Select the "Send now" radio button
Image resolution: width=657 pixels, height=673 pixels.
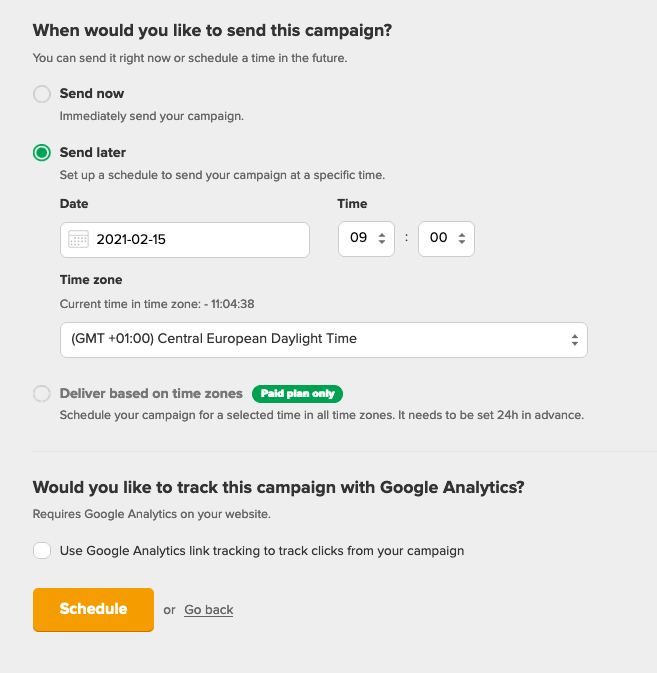(42, 94)
